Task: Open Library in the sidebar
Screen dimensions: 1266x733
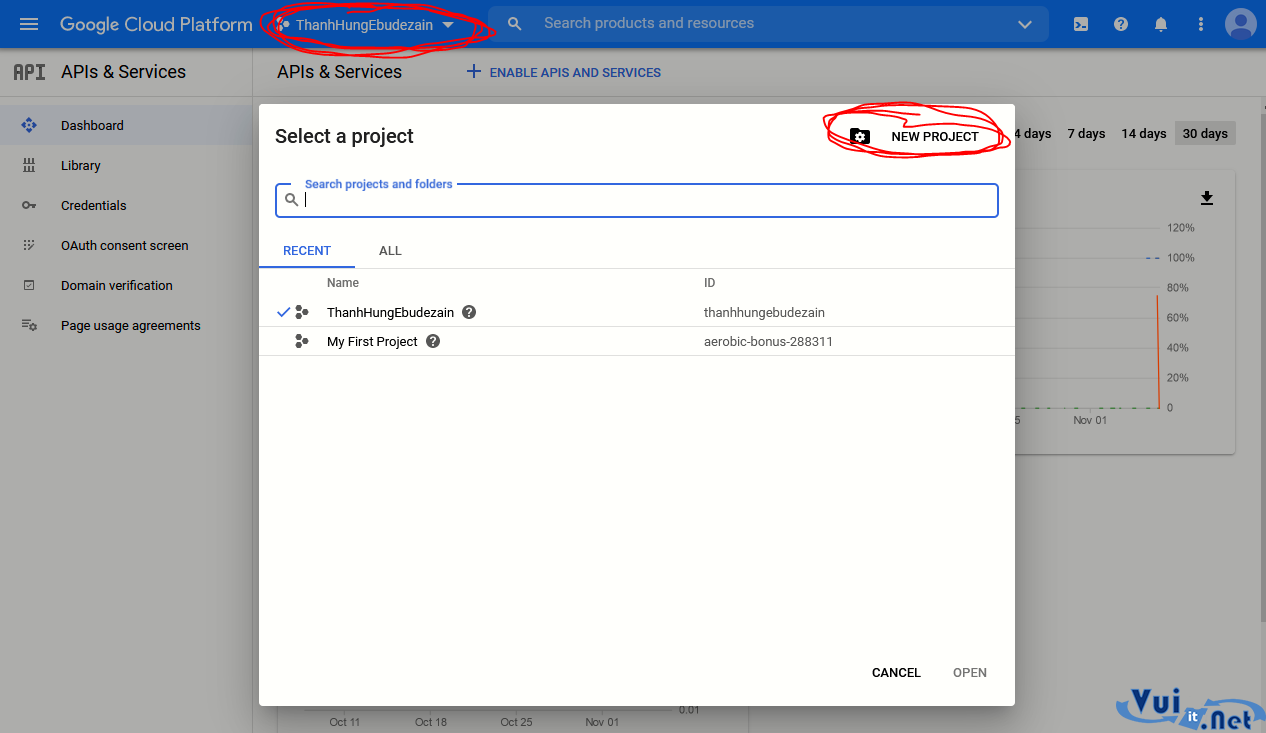Action: pos(126,165)
